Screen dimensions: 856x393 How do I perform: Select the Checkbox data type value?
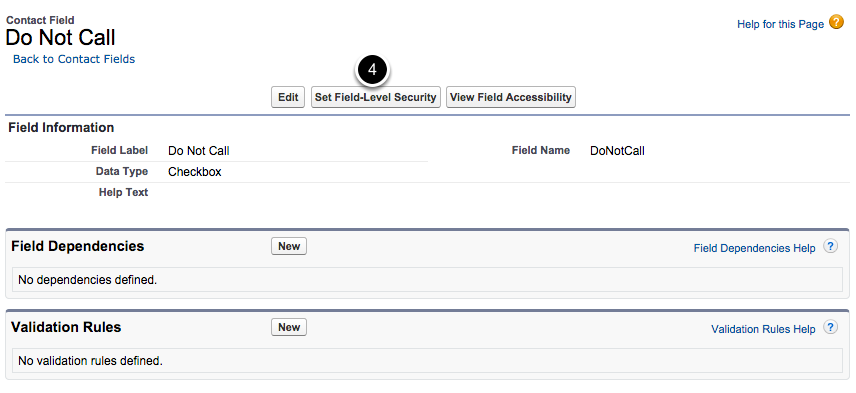195,171
